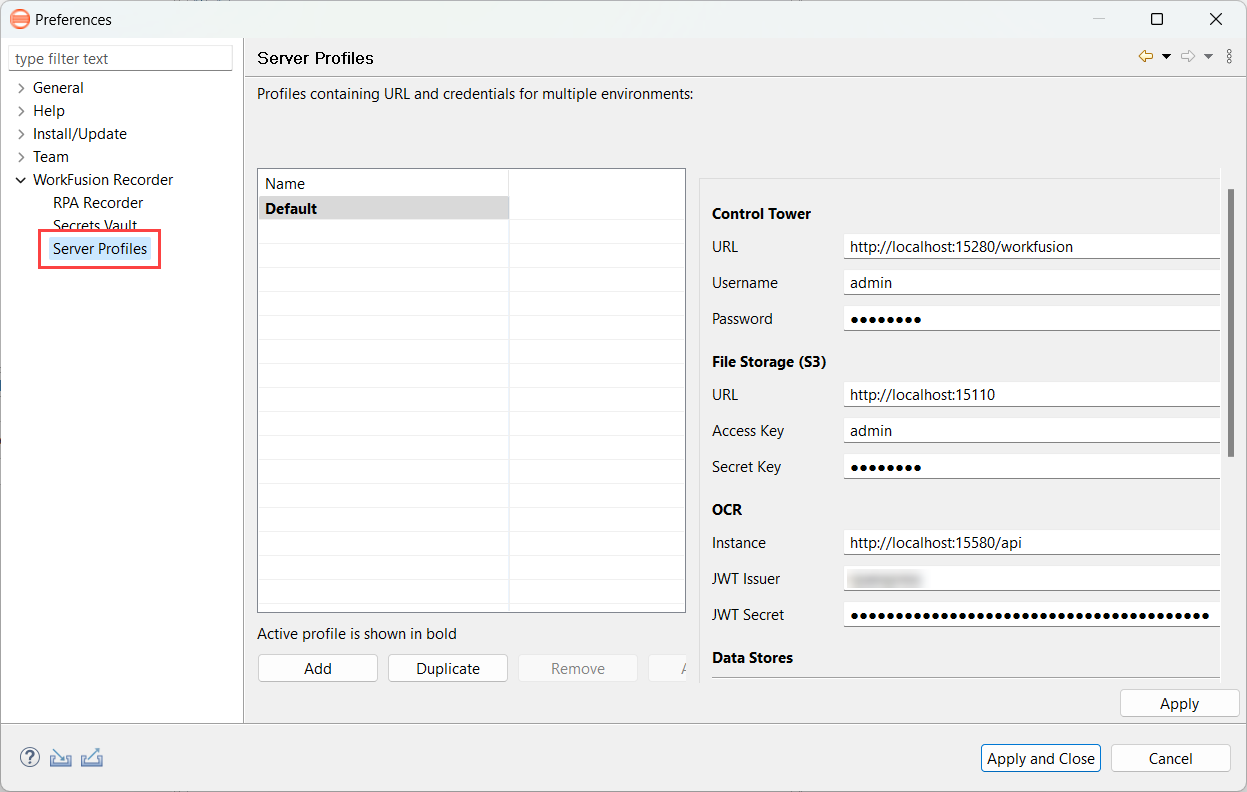Click the Name column header
This screenshot has width=1247, height=792.
tap(384, 184)
